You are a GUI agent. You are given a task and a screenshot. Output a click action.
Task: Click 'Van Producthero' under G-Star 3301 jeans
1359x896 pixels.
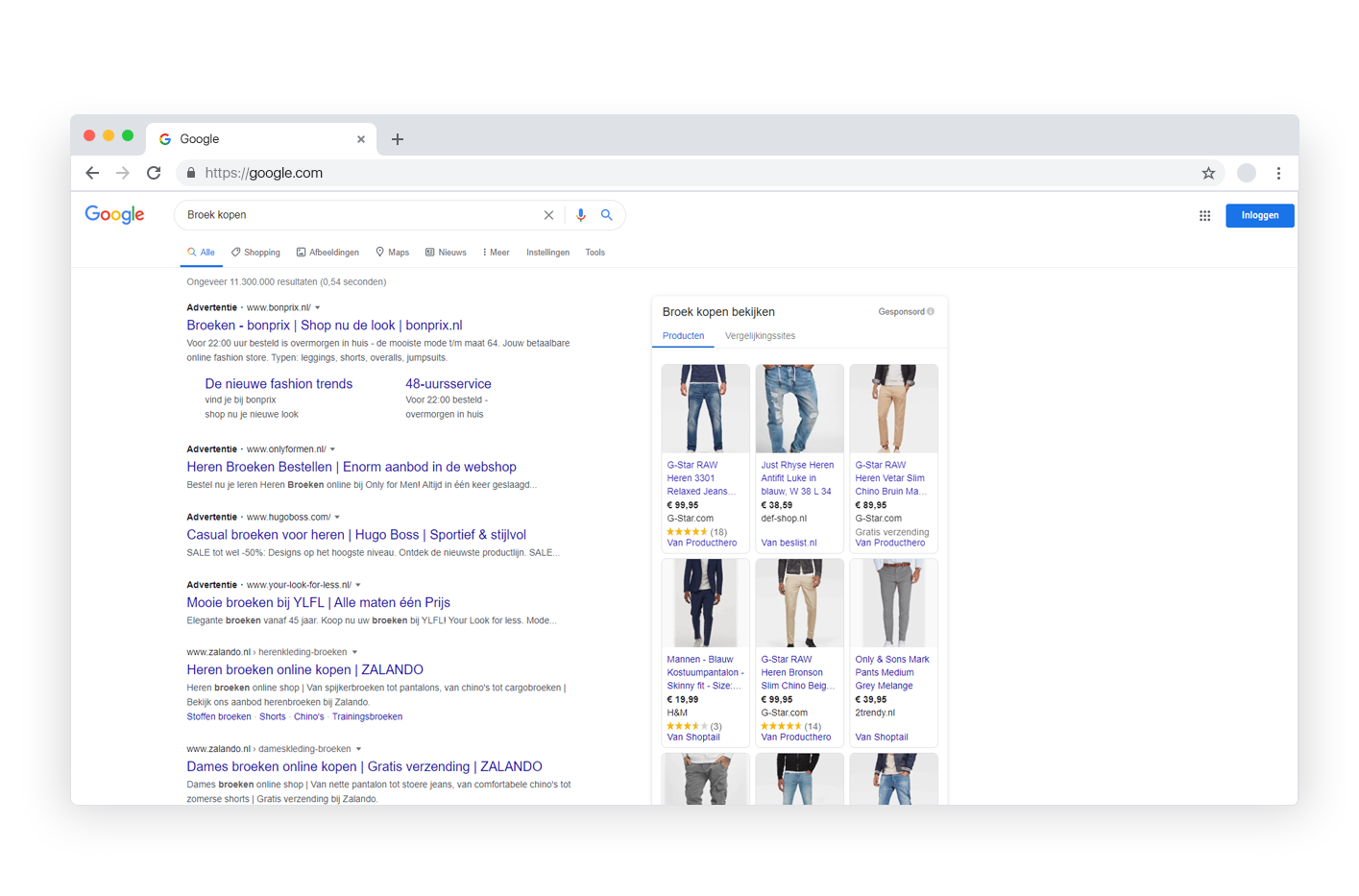pos(702,543)
